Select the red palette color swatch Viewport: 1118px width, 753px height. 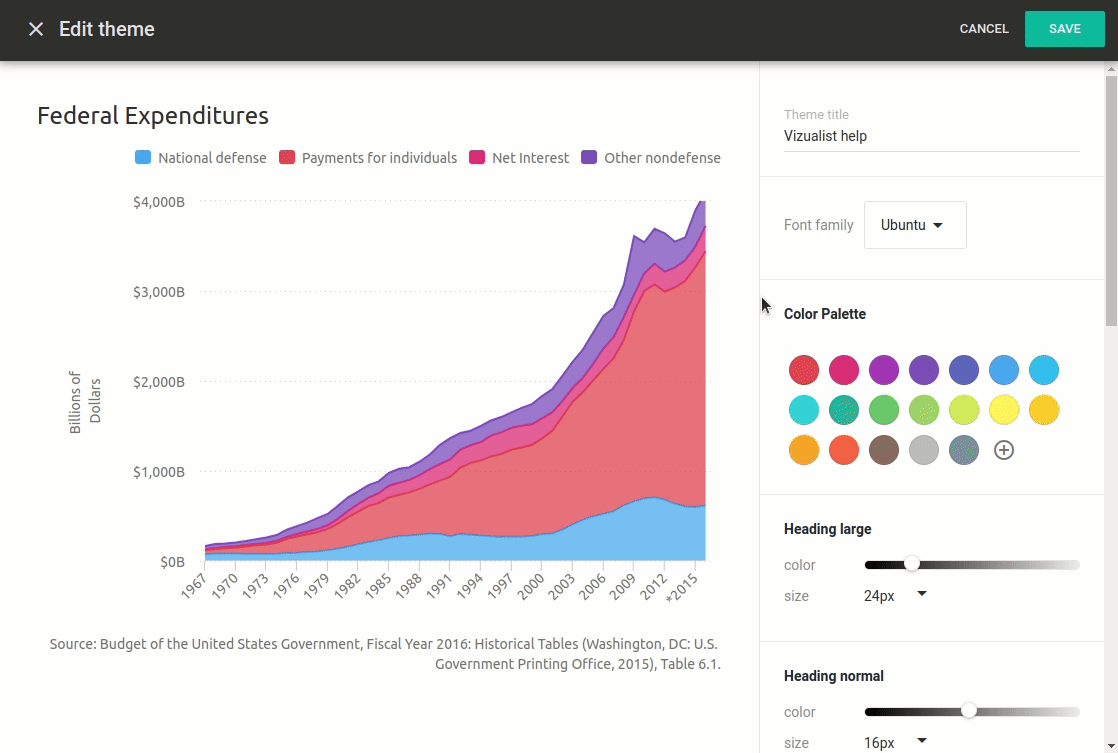point(804,370)
